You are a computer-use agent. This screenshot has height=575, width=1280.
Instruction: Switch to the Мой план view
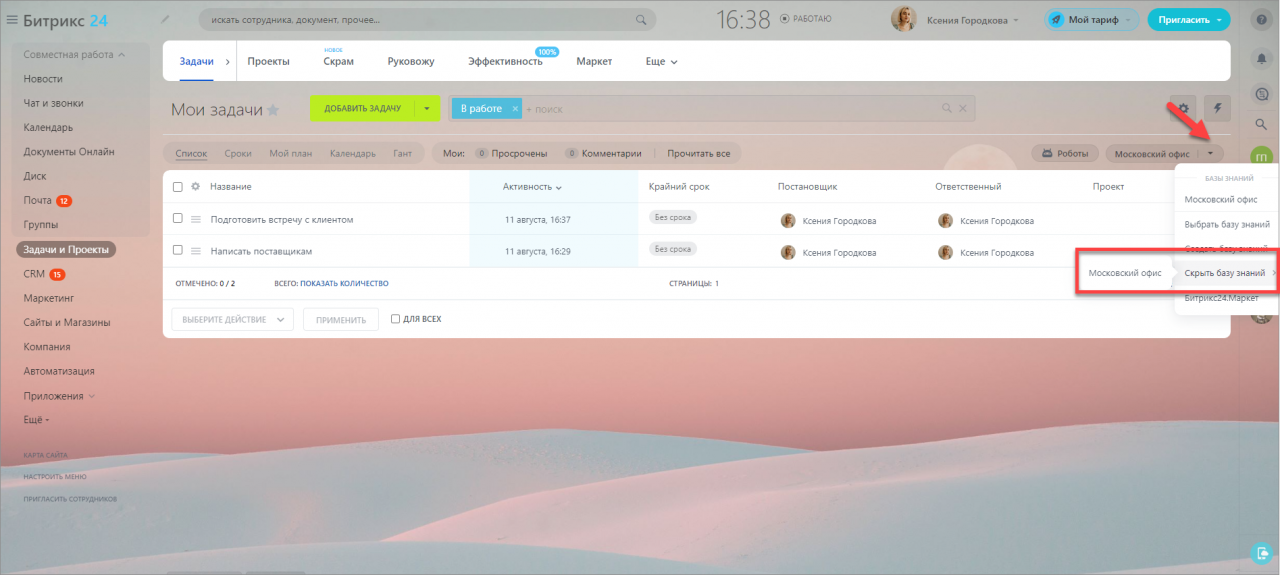291,154
